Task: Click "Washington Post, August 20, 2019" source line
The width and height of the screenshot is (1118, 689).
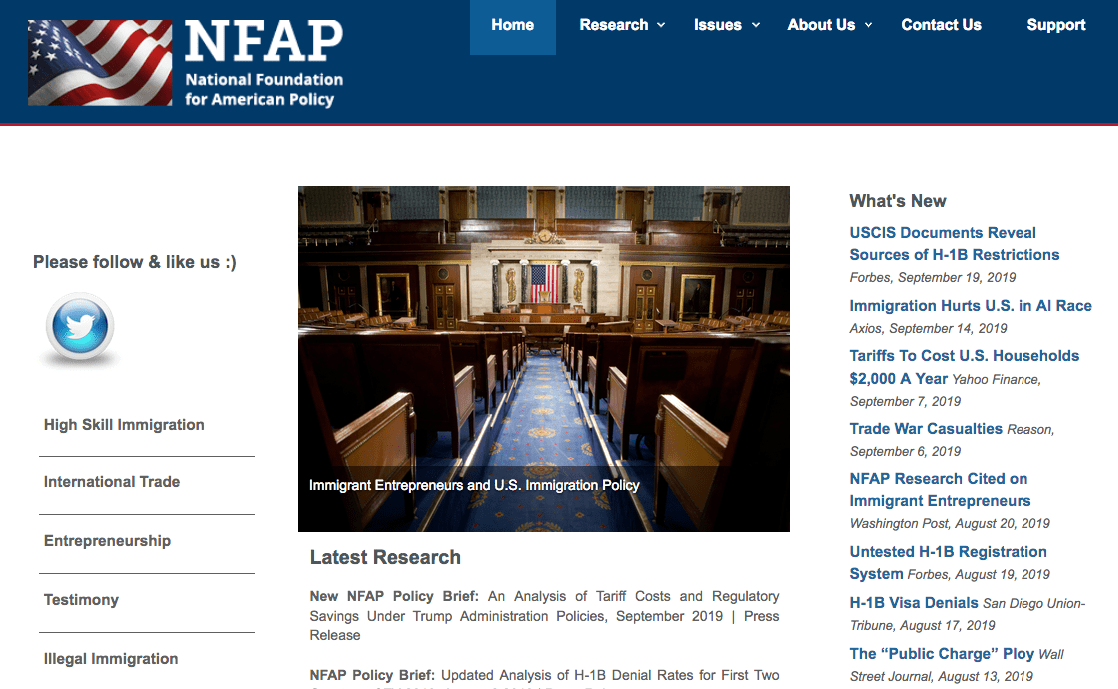Action: point(950,524)
